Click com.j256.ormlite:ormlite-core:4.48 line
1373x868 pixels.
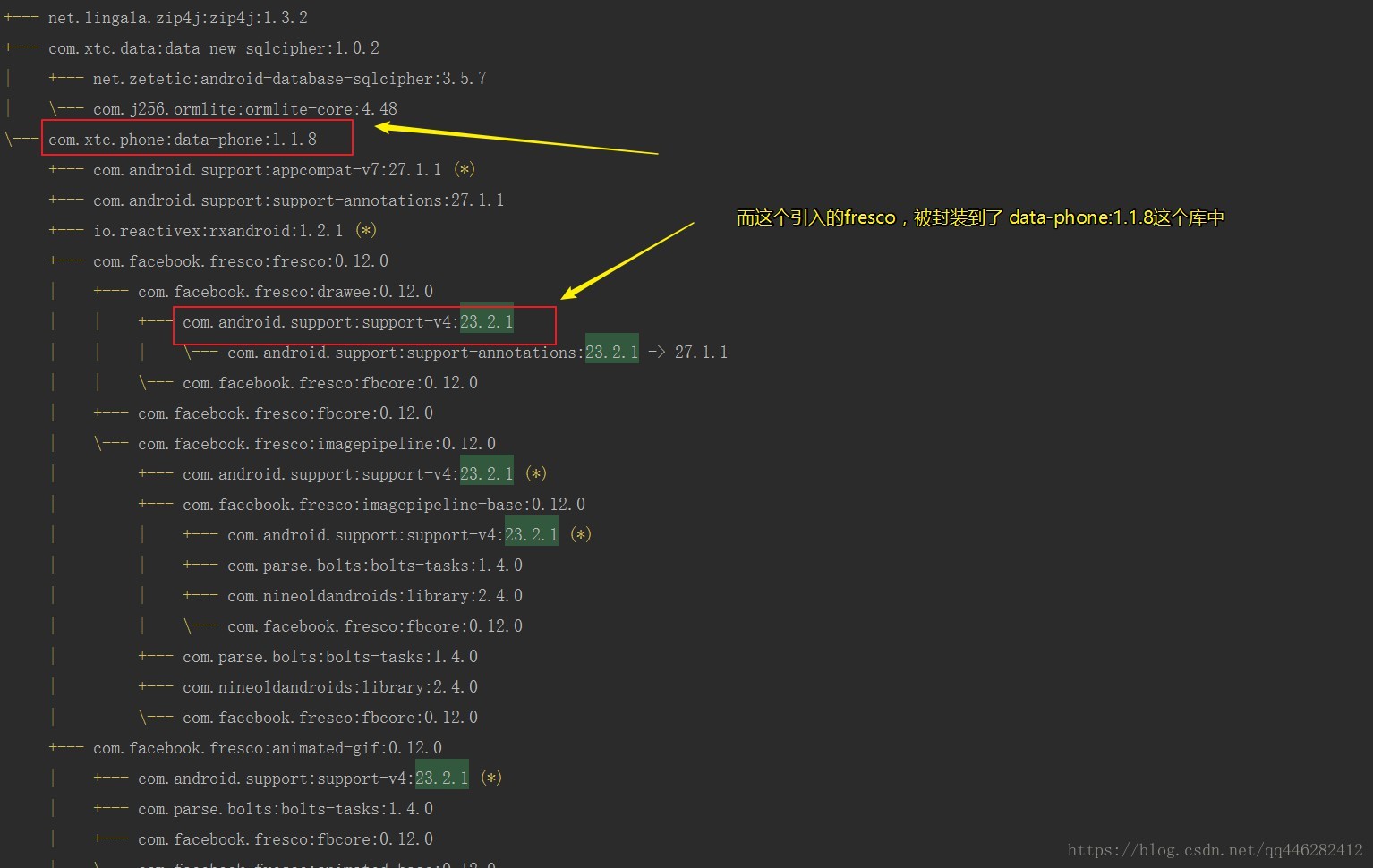pos(245,109)
